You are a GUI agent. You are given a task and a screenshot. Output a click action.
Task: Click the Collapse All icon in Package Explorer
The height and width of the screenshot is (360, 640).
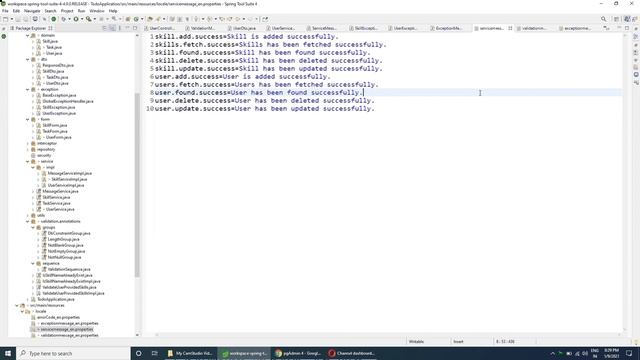(x=104, y=28)
